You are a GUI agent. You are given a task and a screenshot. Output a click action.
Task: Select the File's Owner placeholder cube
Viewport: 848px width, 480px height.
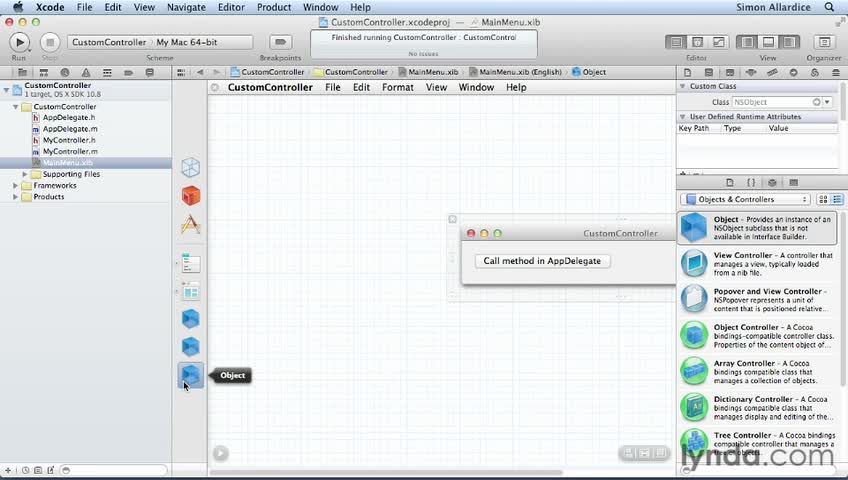[x=190, y=168]
